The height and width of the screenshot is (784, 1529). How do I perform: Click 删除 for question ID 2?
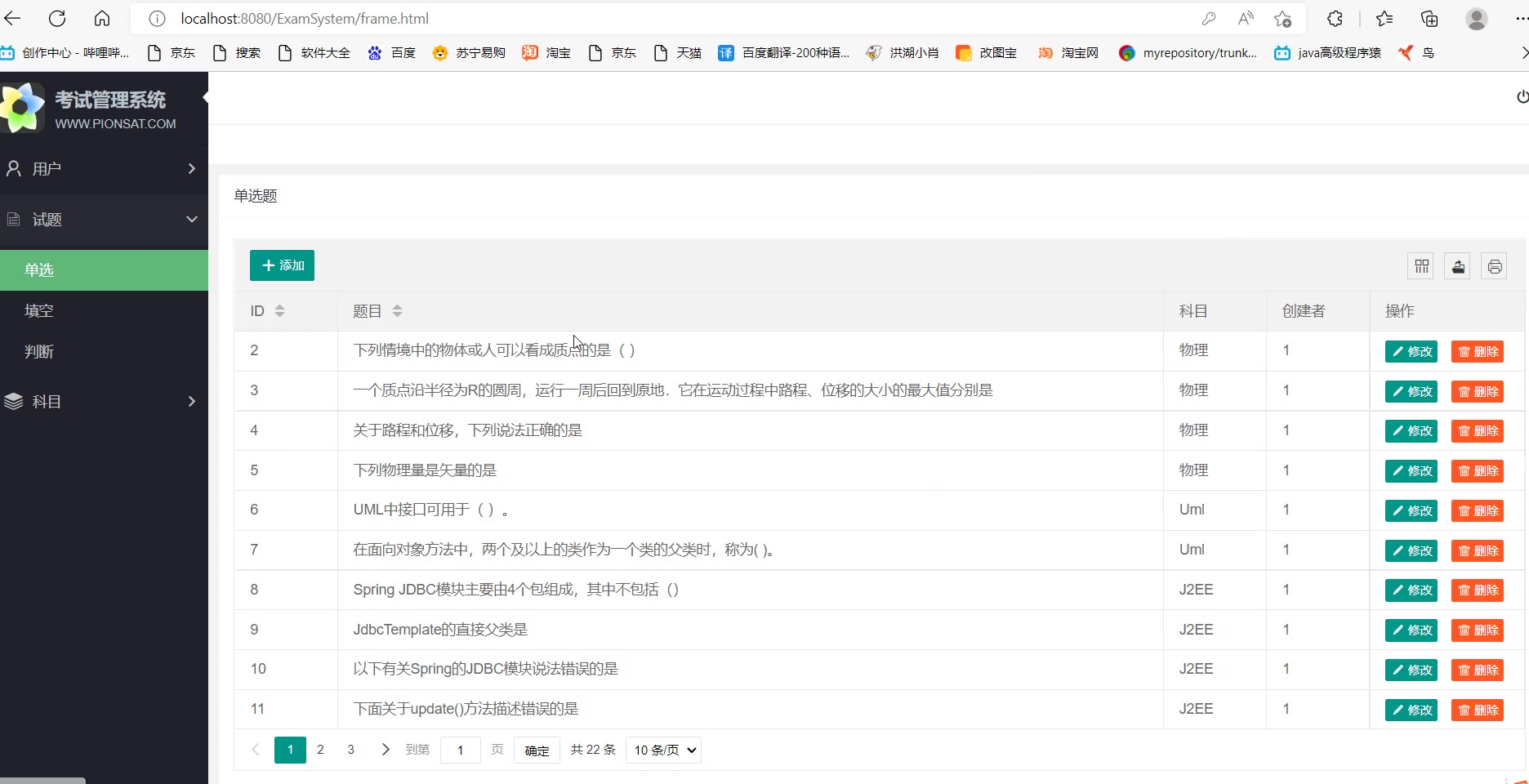[1478, 352]
